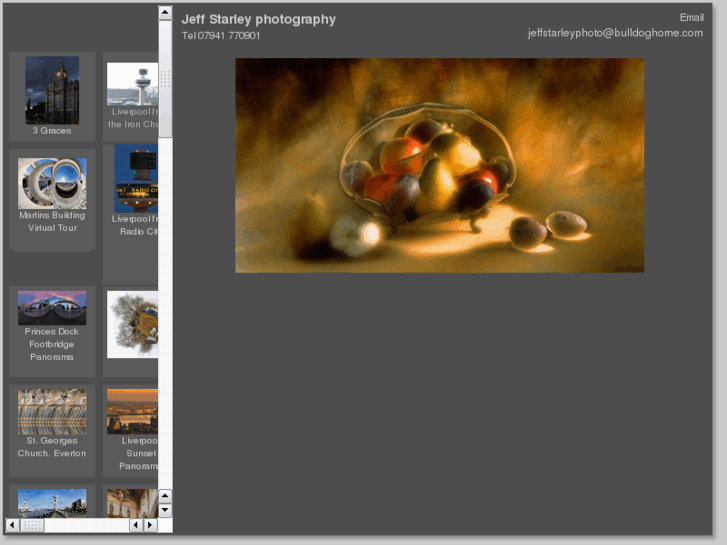
Task: Open Liverpool from the Iron Church thumbnail
Action: [x=133, y=84]
